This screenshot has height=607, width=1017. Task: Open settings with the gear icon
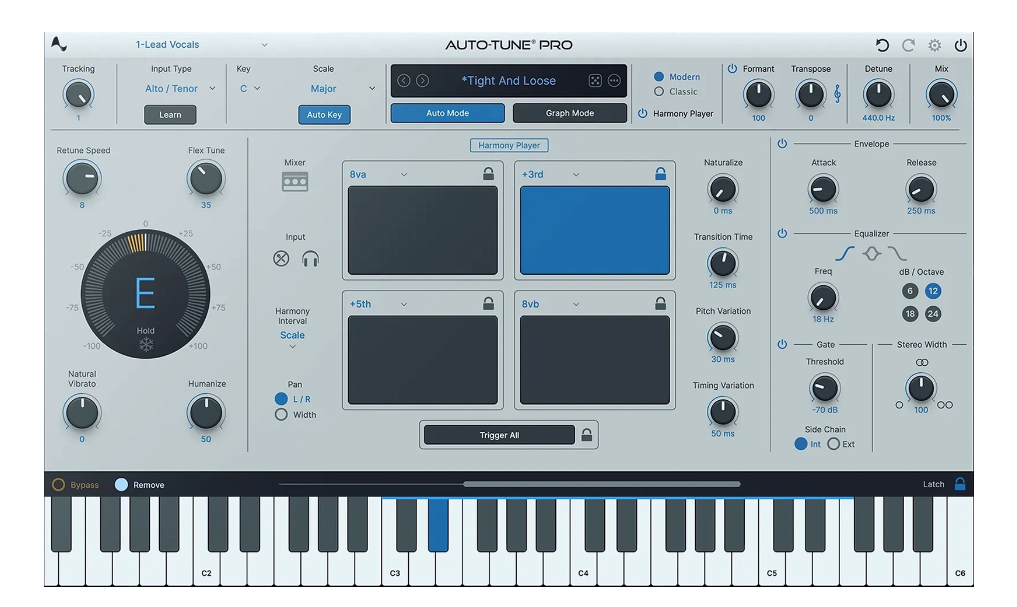pyautogui.click(x=935, y=45)
